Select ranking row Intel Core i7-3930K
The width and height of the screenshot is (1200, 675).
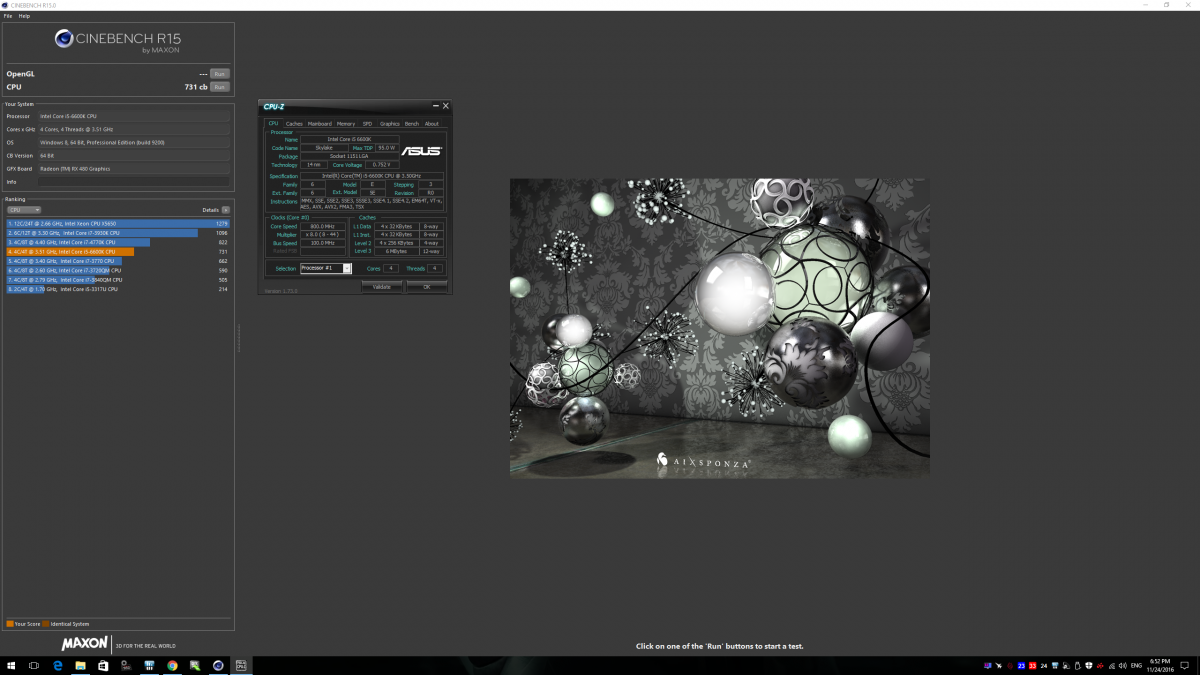[118, 233]
